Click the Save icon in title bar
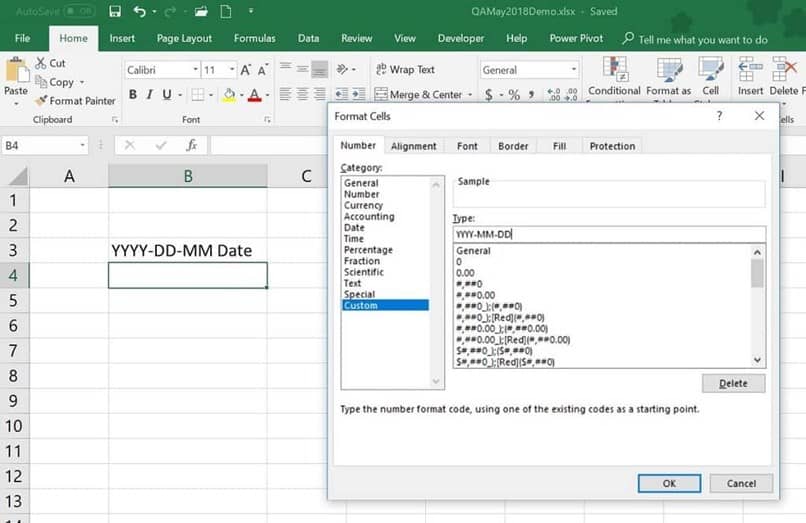This screenshot has width=806, height=523. tap(115, 12)
